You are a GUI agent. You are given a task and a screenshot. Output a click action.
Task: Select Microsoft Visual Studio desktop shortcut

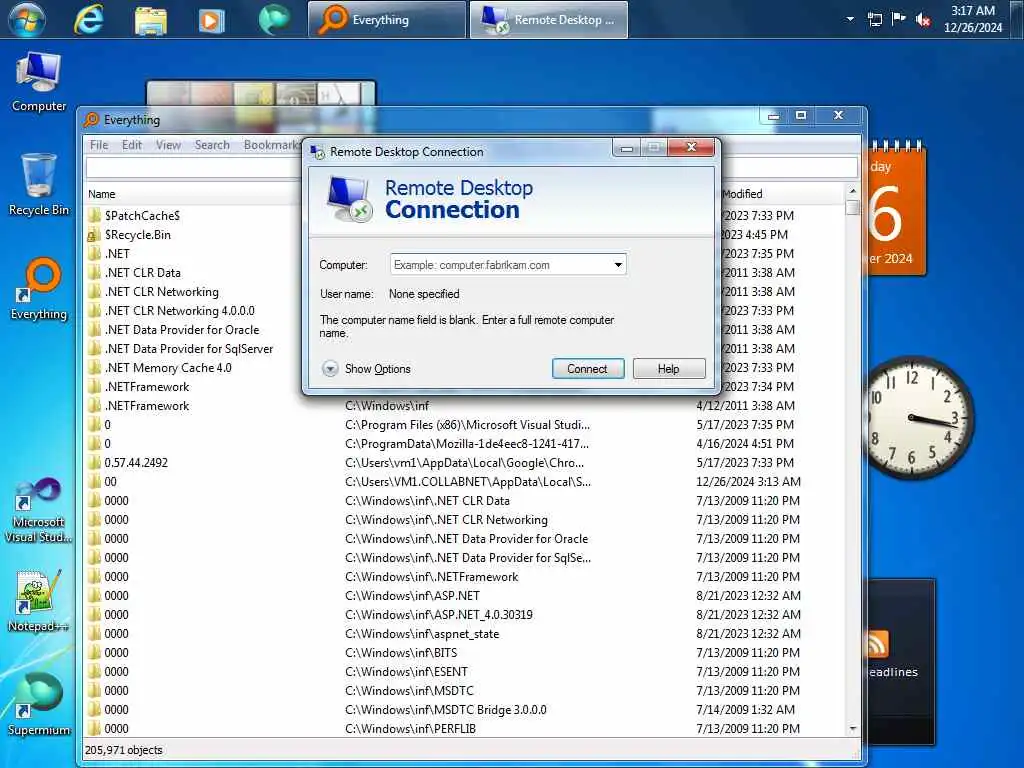tap(39, 511)
